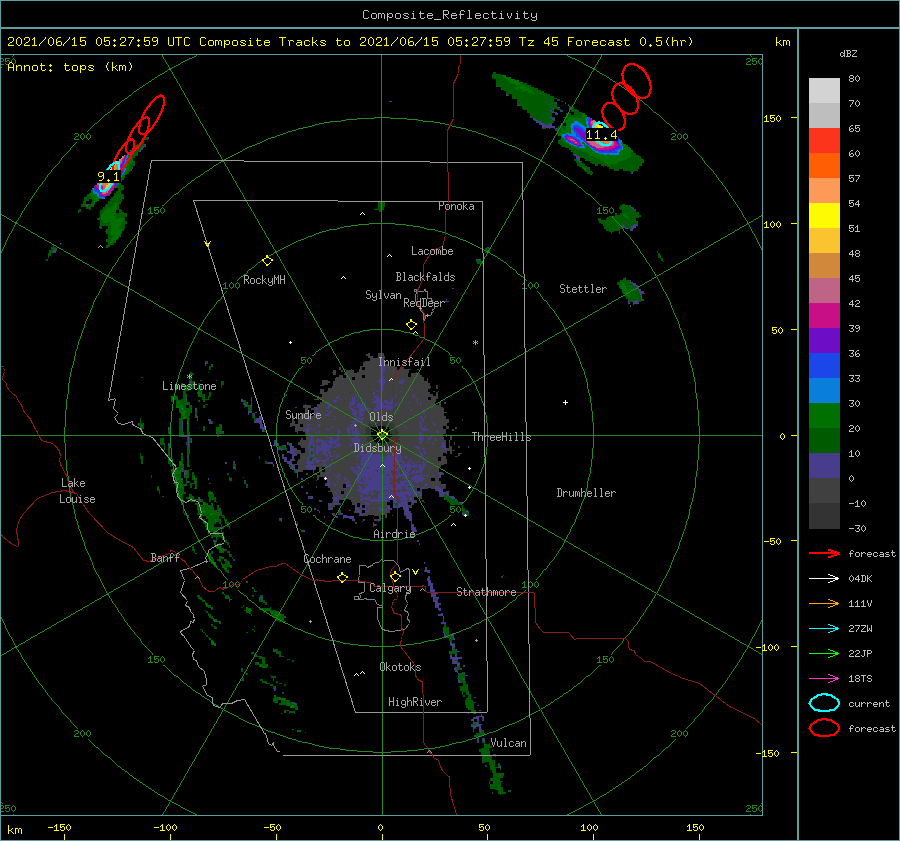The width and height of the screenshot is (900, 841).
Task: Click the Vulcan town label
Action: pos(508,743)
